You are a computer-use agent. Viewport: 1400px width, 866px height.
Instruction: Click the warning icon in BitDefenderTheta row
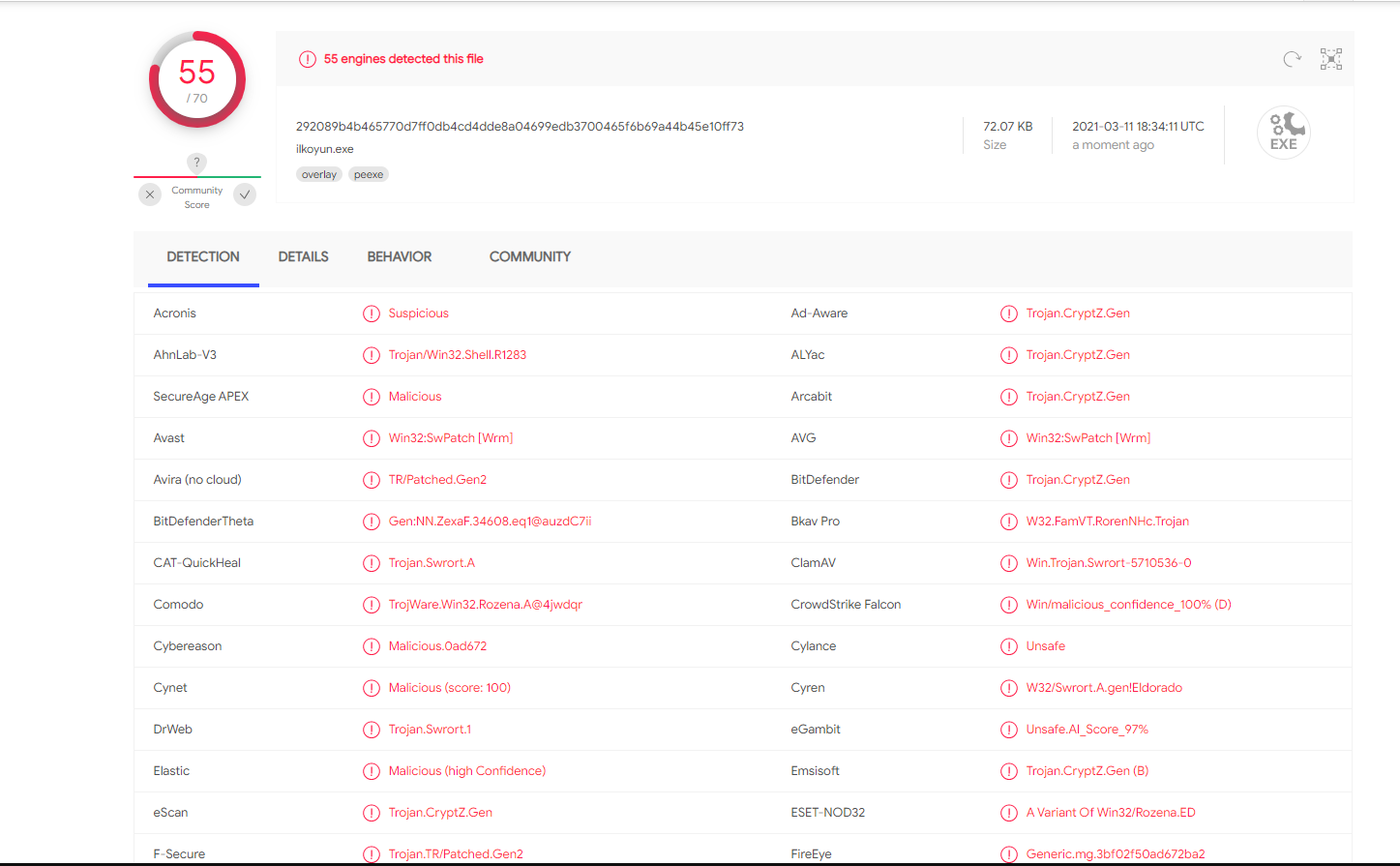(x=372, y=522)
